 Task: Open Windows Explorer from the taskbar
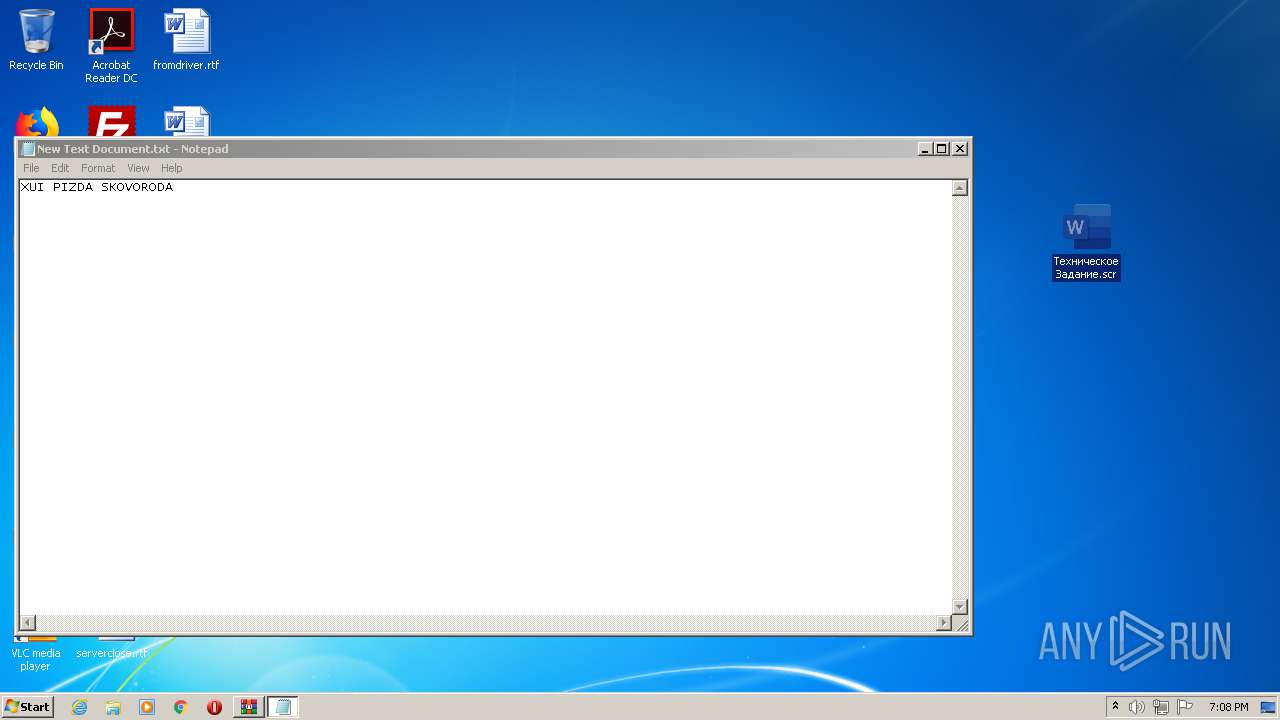pyautogui.click(x=113, y=707)
